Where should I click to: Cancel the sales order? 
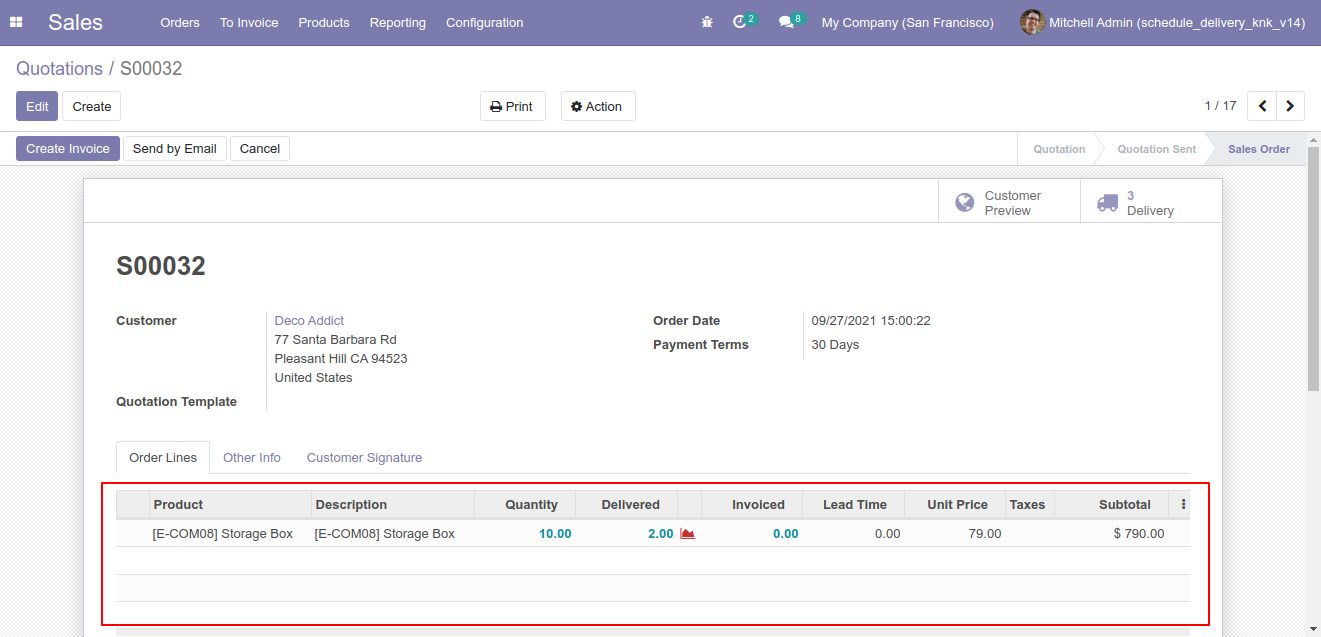pyautogui.click(x=260, y=149)
